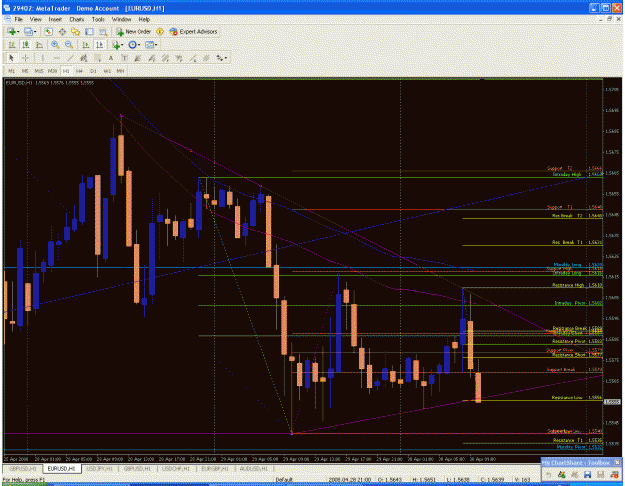Select the Text Label 'T' tool
The height and width of the screenshot is (486, 625).
124,58
